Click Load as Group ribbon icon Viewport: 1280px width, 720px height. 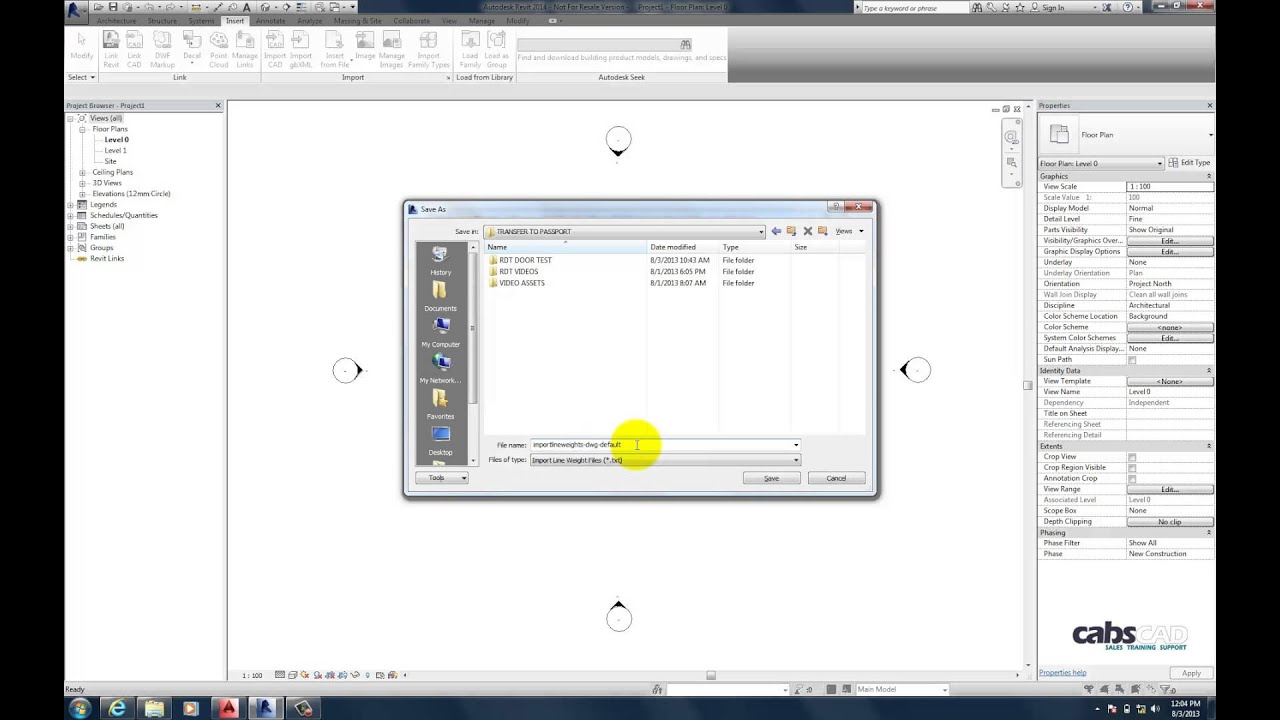pos(496,48)
